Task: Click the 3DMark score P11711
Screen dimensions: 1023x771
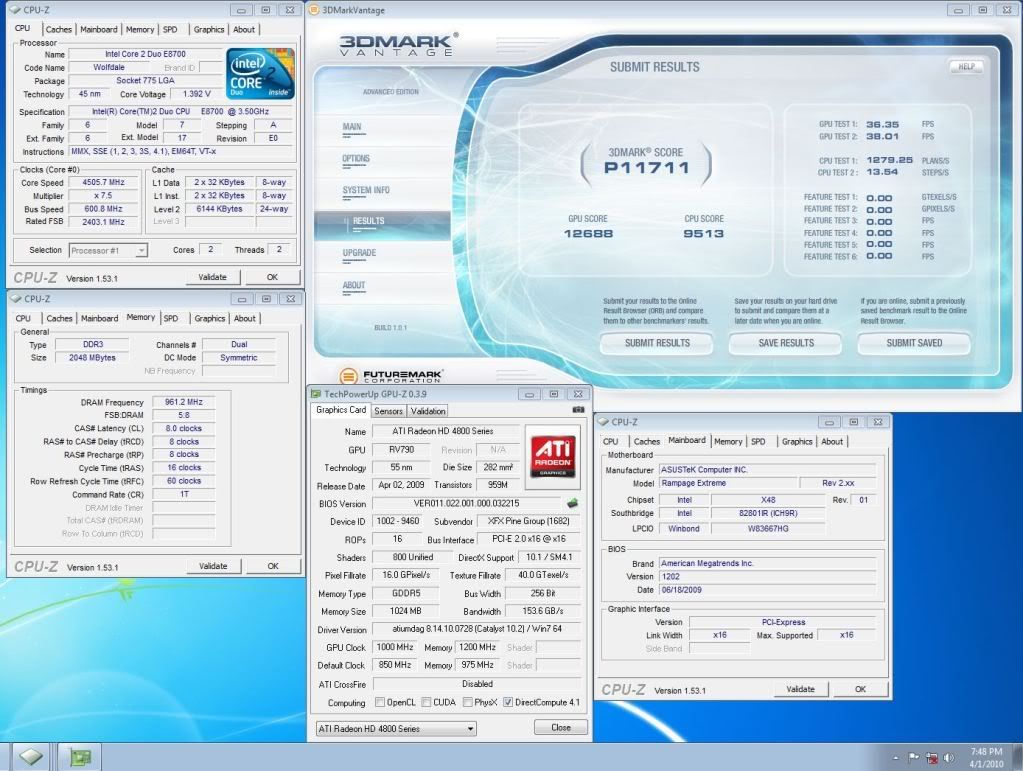Action: [647, 168]
